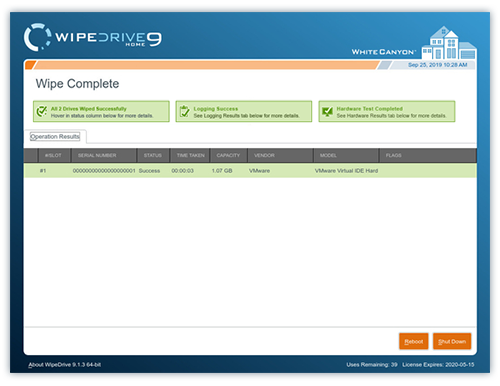Click the White Canyon house logo

pos(449,43)
